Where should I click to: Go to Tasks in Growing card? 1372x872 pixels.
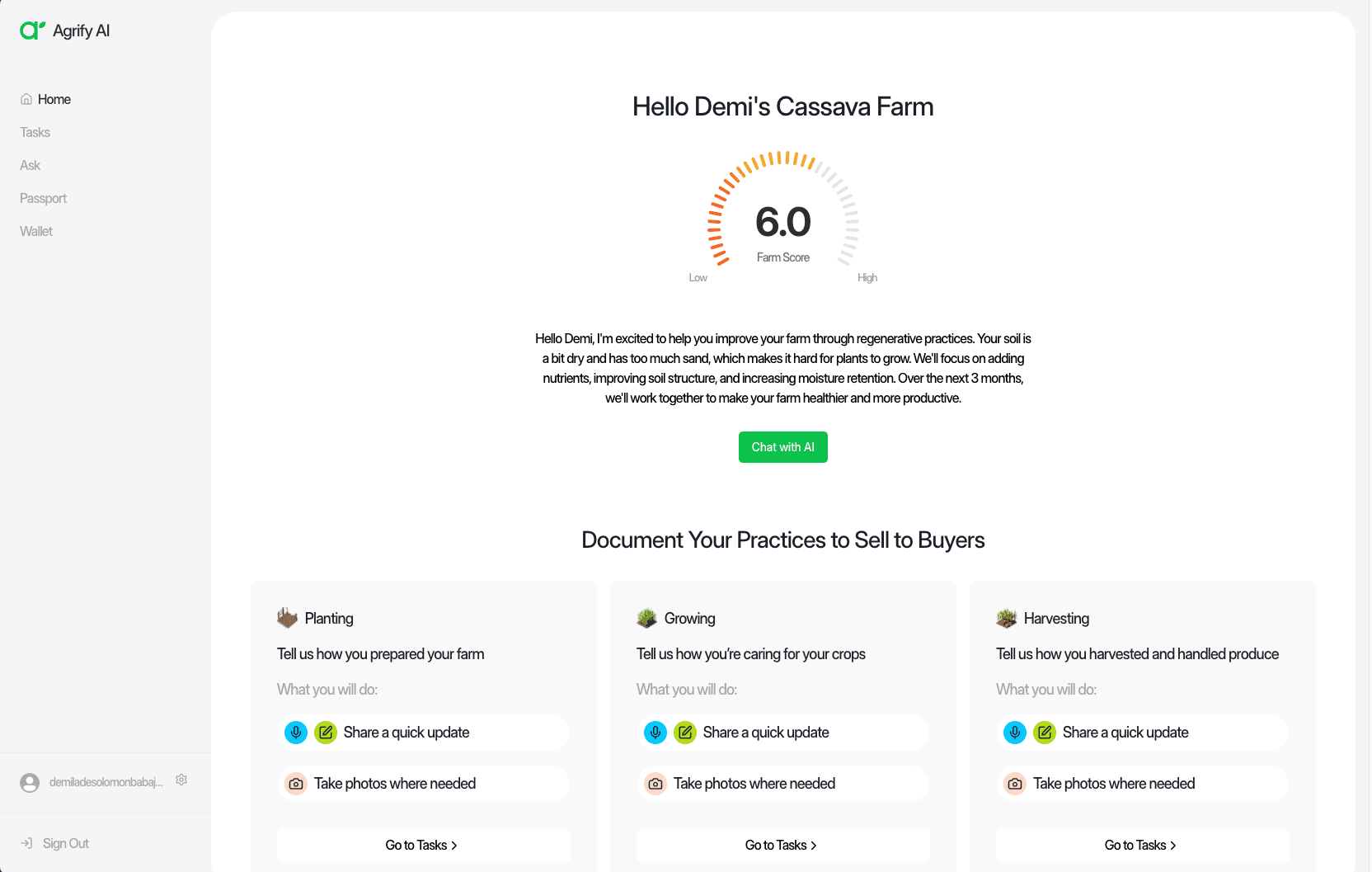pyautogui.click(x=783, y=846)
